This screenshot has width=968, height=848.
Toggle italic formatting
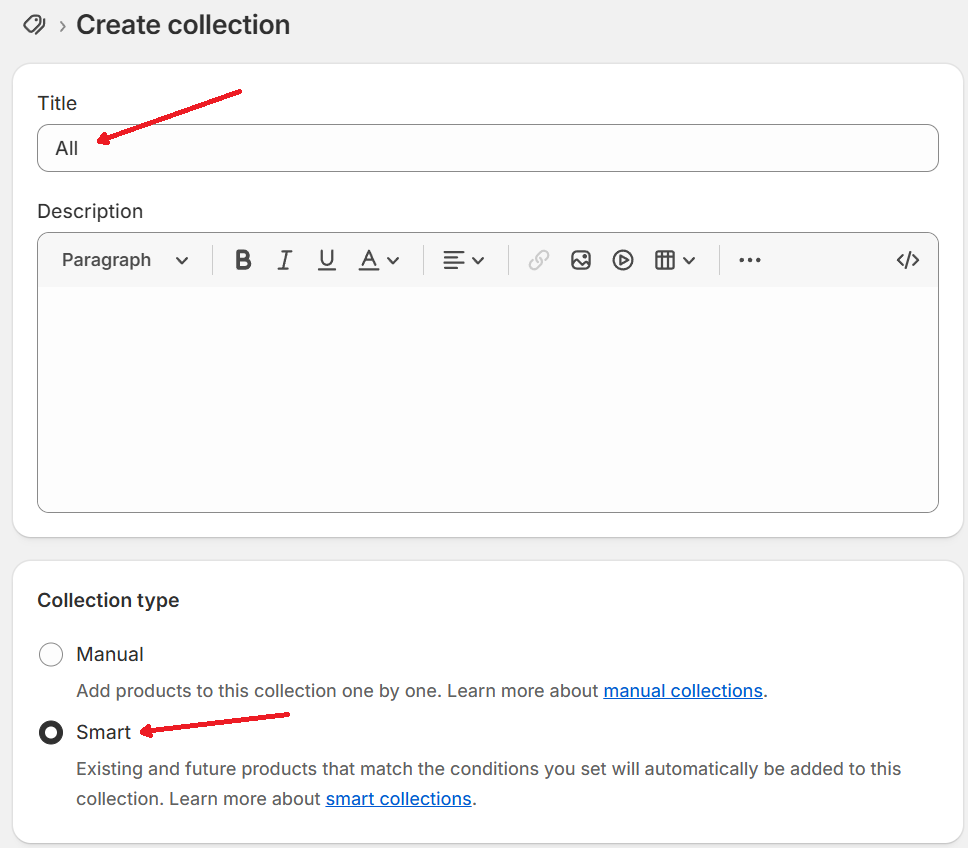(x=285, y=260)
